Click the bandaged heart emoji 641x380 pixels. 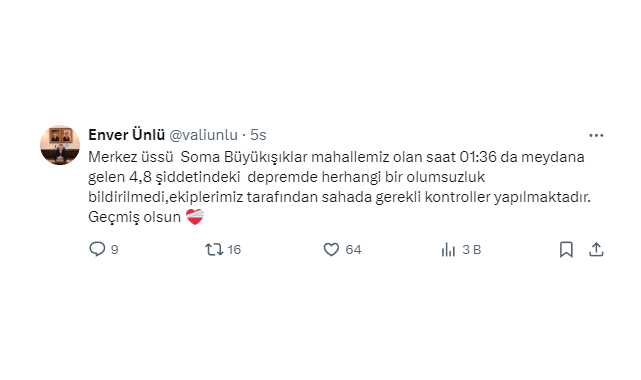coord(195,217)
